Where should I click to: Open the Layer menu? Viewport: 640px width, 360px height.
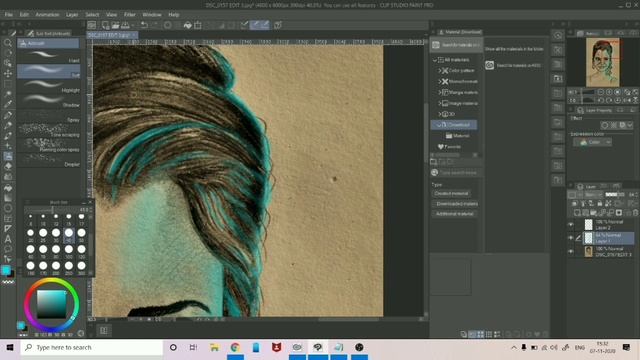pyautogui.click(x=72, y=15)
